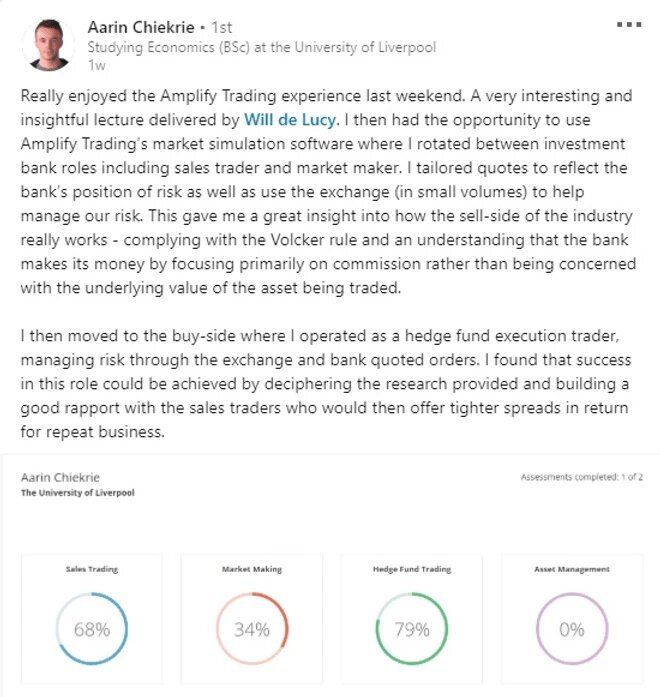Click The University of Liverpool card subtitle
Viewport: 660px width, 697px height.
pyautogui.click(x=77, y=493)
